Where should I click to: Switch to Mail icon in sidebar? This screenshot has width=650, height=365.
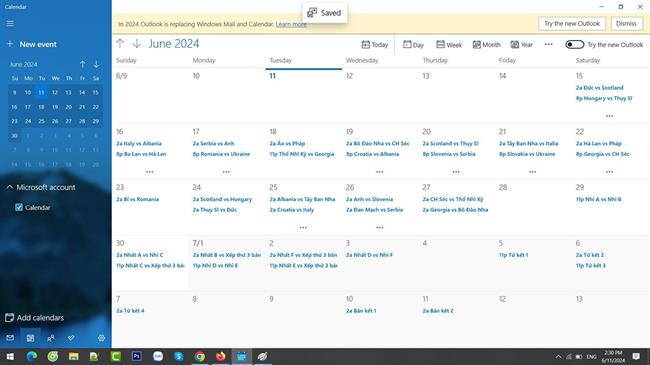10,338
